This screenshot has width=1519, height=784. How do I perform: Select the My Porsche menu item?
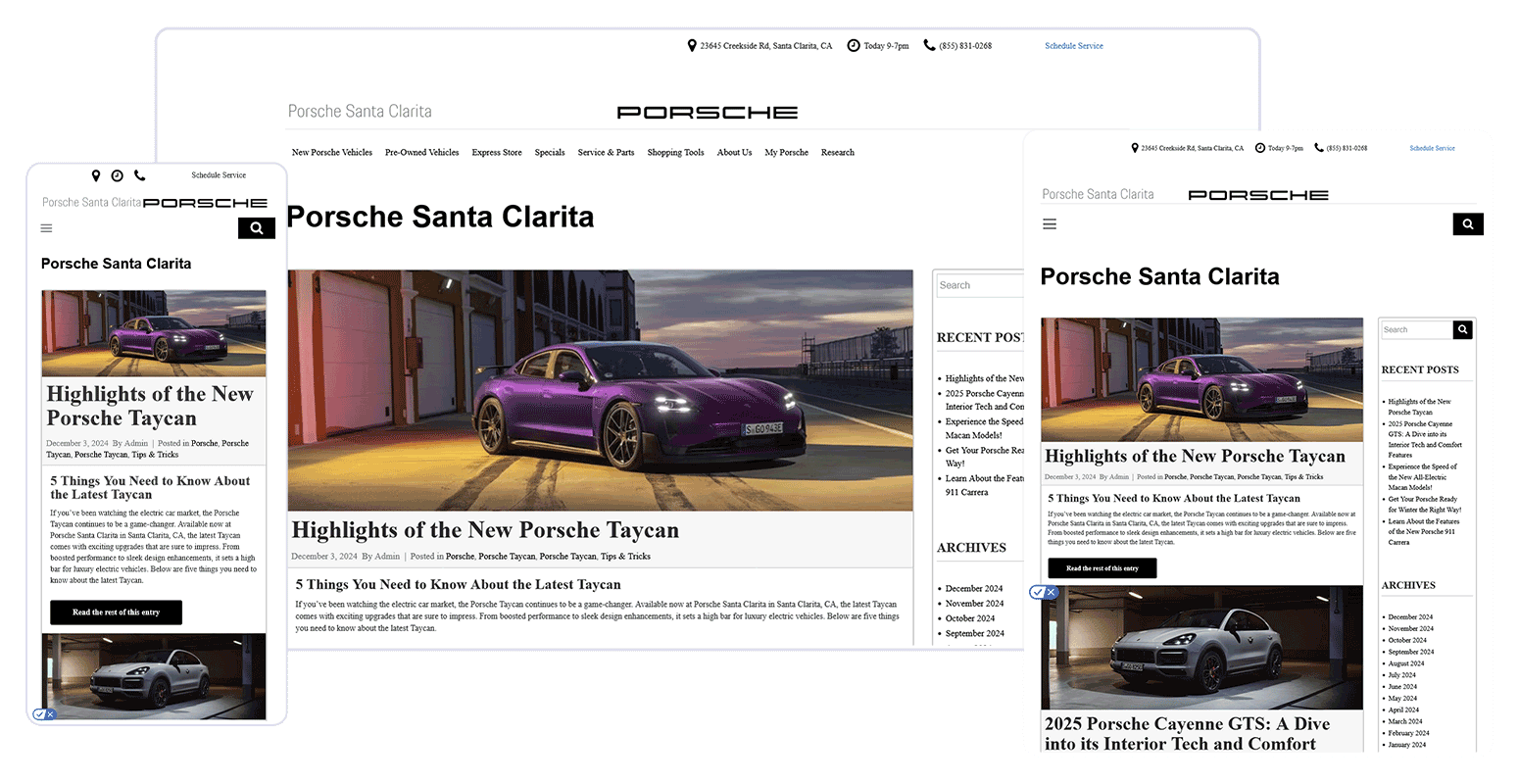(x=786, y=152)
